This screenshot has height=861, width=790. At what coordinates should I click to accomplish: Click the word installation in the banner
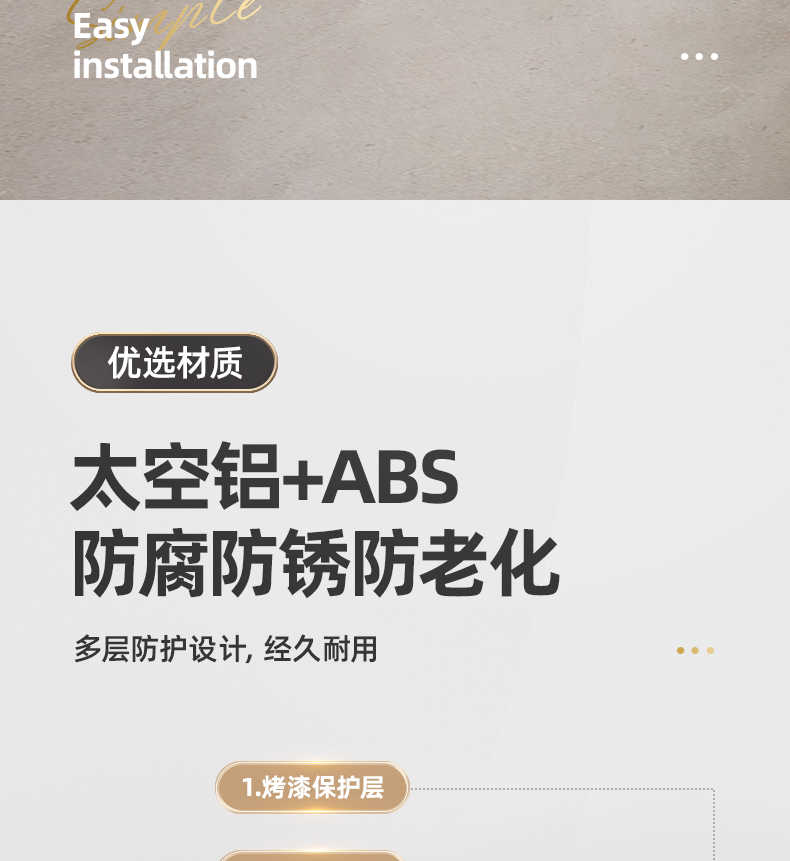(165, 65)
